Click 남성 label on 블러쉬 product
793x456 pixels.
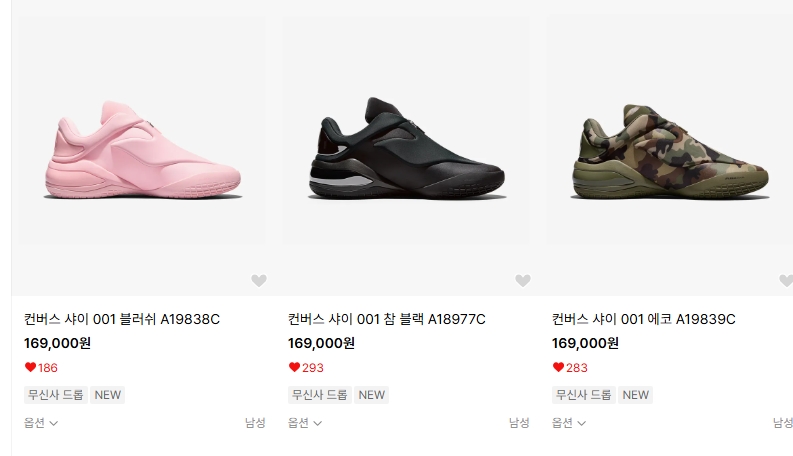tap(255, 423)
